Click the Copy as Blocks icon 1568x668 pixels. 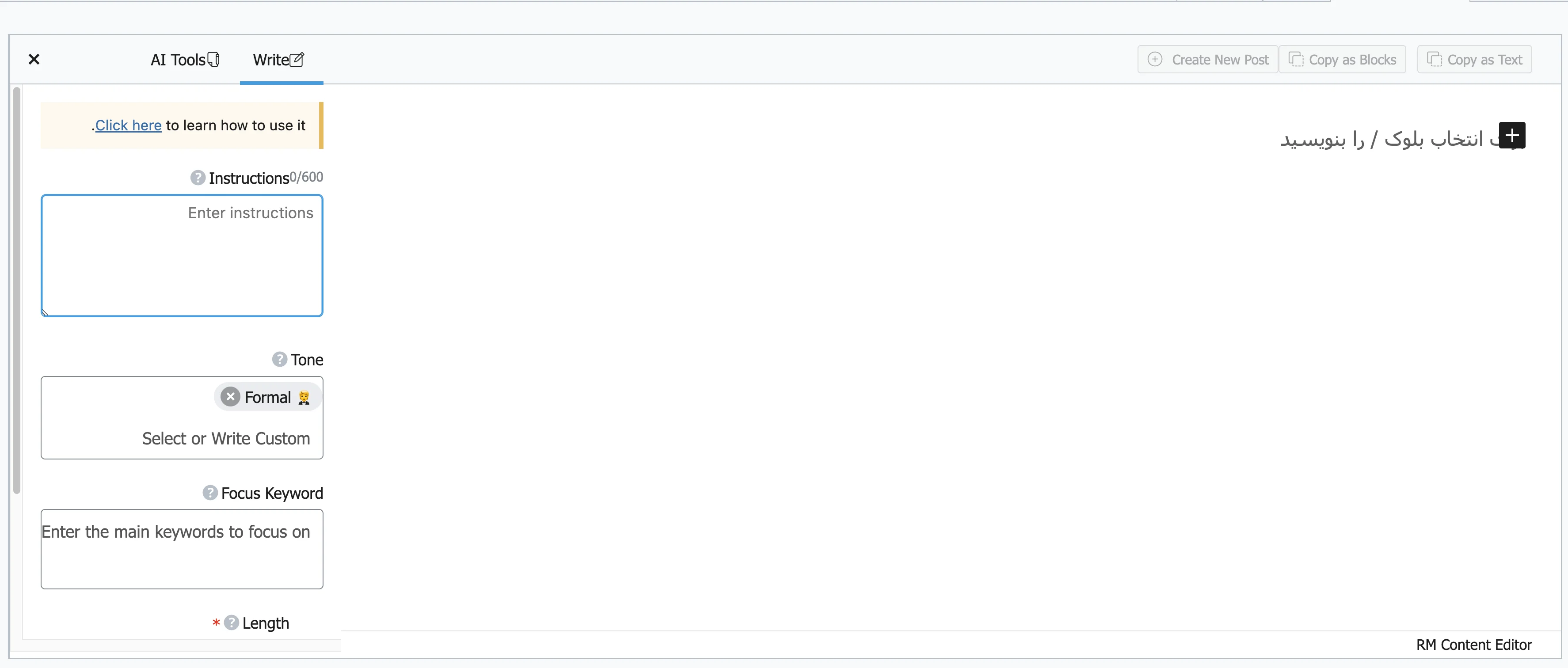1297,59
